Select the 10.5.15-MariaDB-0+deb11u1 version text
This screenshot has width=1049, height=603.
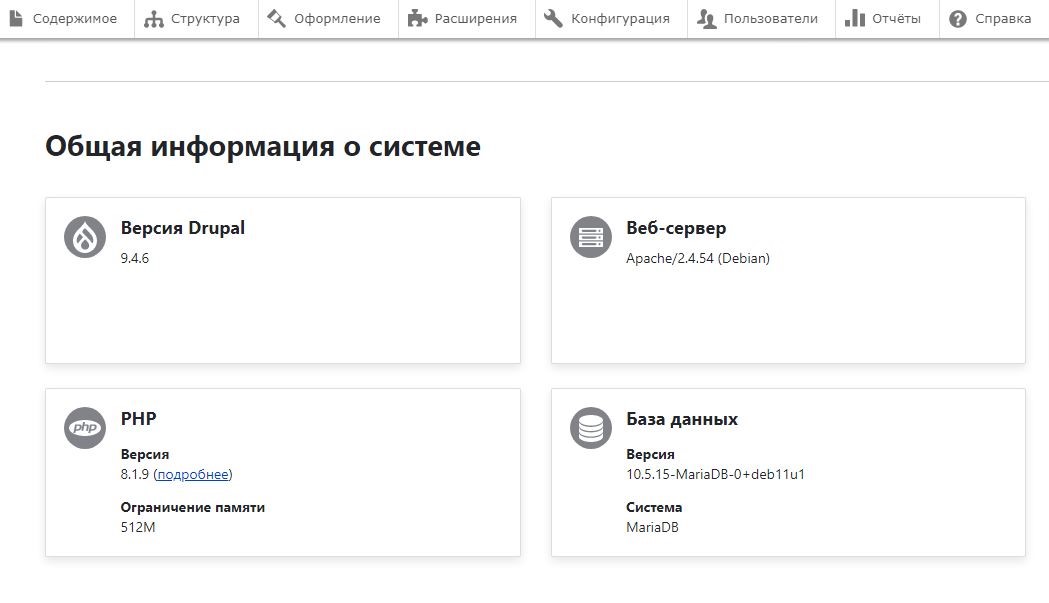[x=716, y=475]
